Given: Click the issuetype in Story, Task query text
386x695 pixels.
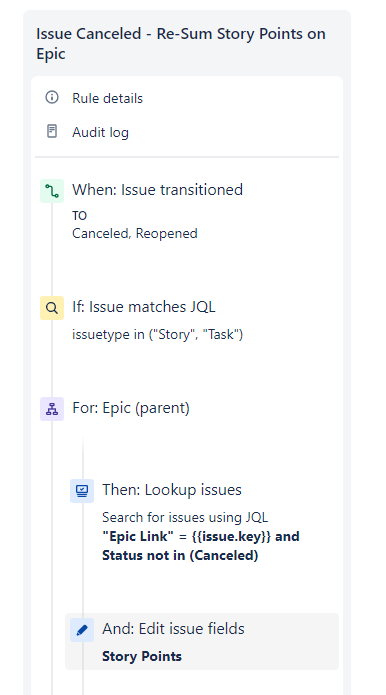Looking at the screenshot, I should [x=157, y=334].
